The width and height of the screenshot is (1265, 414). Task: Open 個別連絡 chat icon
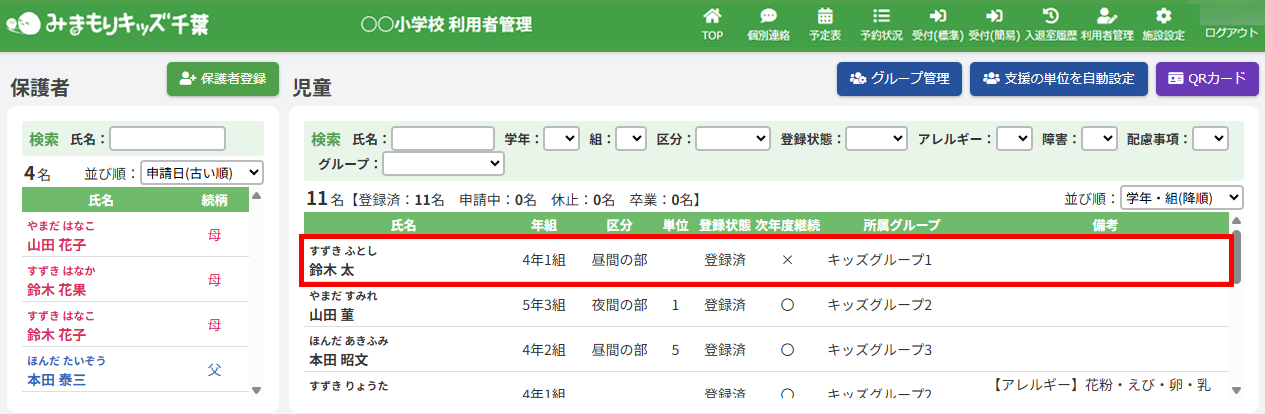pos(768,17)
